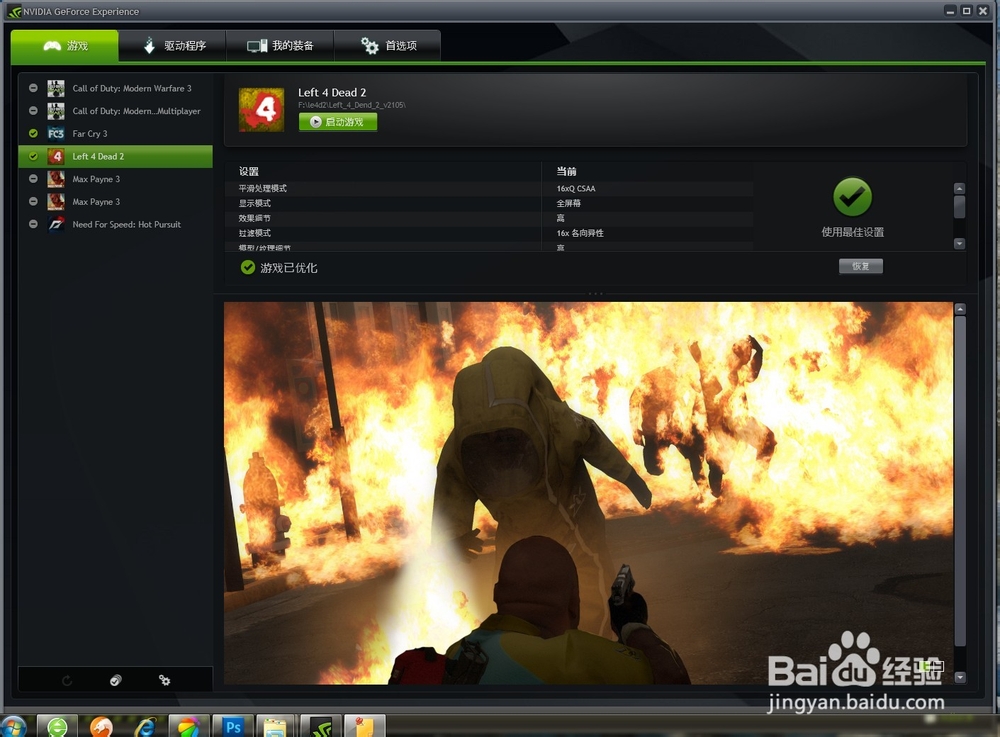Image resolution: width=1000 pixels, height=737 pixels.
Task: Click the settings table scrollbar thumb
Action: 959,207
